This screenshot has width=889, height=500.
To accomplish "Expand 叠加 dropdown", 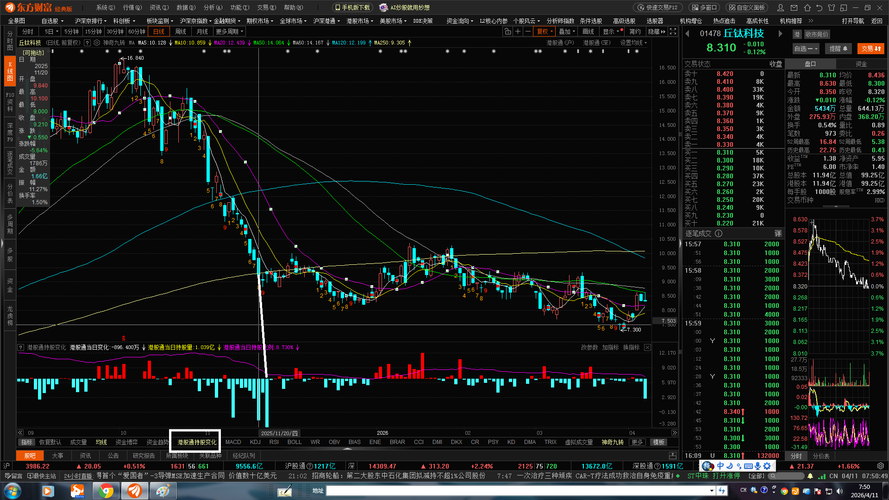I will (x=566, y=32).
